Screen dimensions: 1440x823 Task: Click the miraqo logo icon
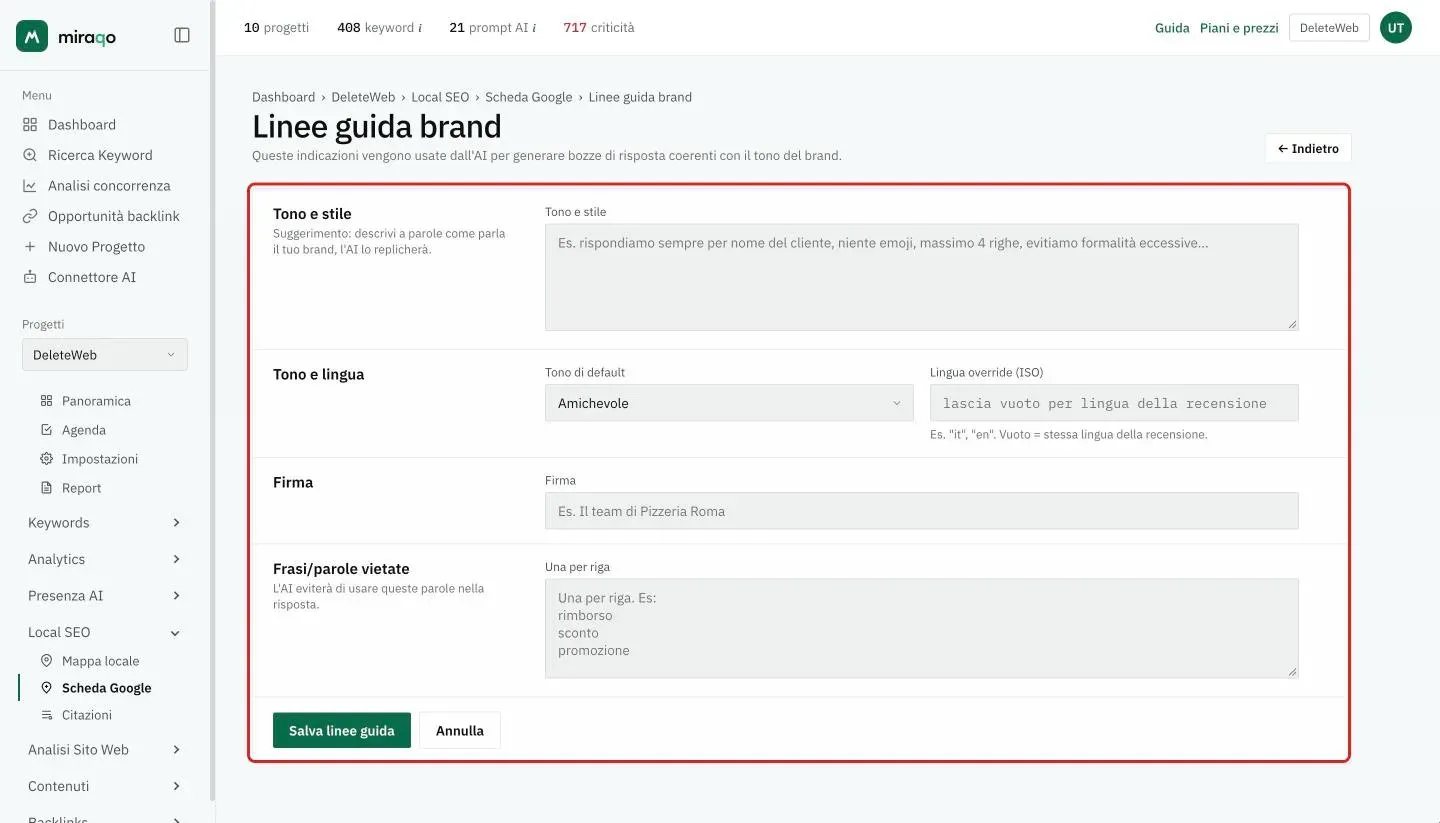(32, 36)
